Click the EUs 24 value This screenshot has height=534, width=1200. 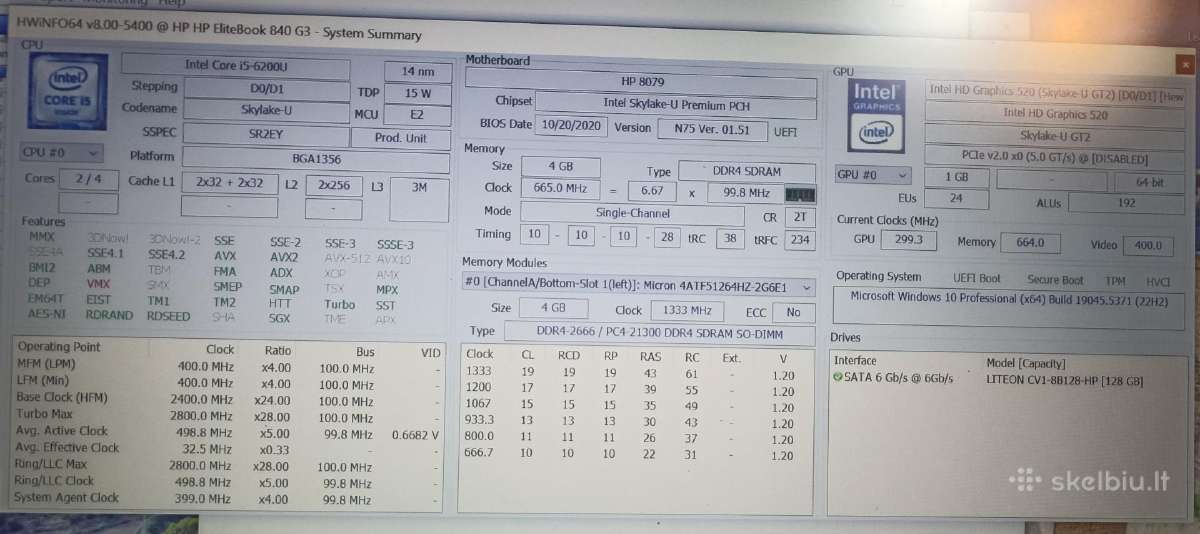point(955,198)
